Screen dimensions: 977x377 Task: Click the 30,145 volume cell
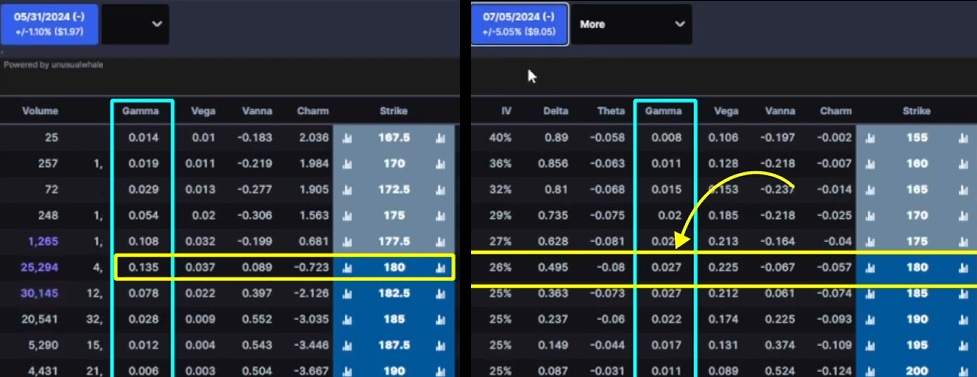click(39, 293)
